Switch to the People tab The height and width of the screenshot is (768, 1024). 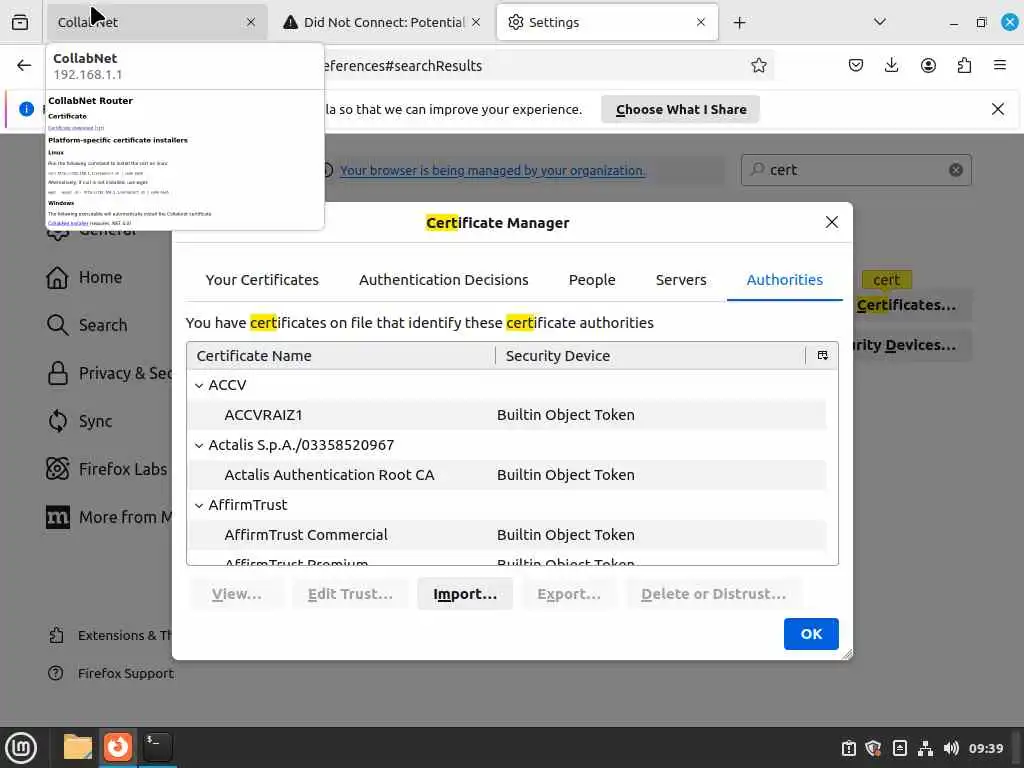click(592, 280)
